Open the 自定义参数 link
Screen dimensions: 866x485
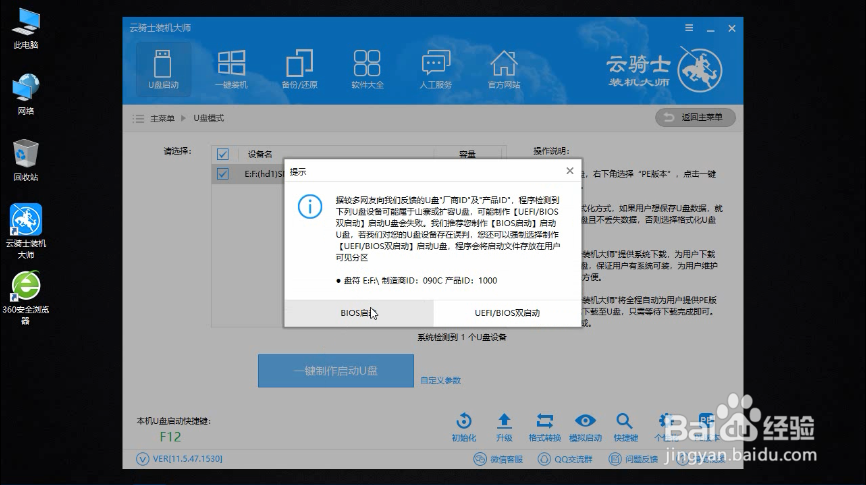pos(440,381)
